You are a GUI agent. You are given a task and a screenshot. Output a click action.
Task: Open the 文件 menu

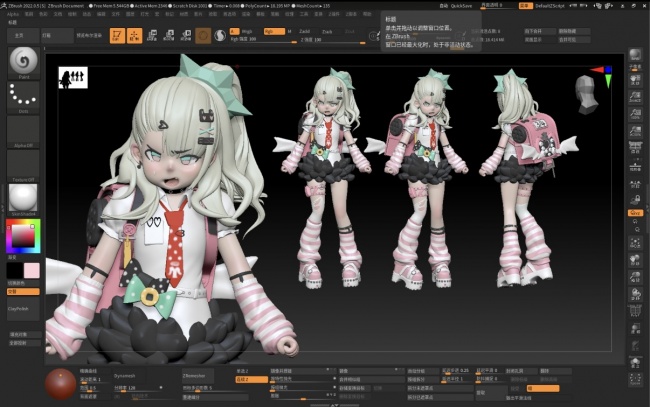116,14
